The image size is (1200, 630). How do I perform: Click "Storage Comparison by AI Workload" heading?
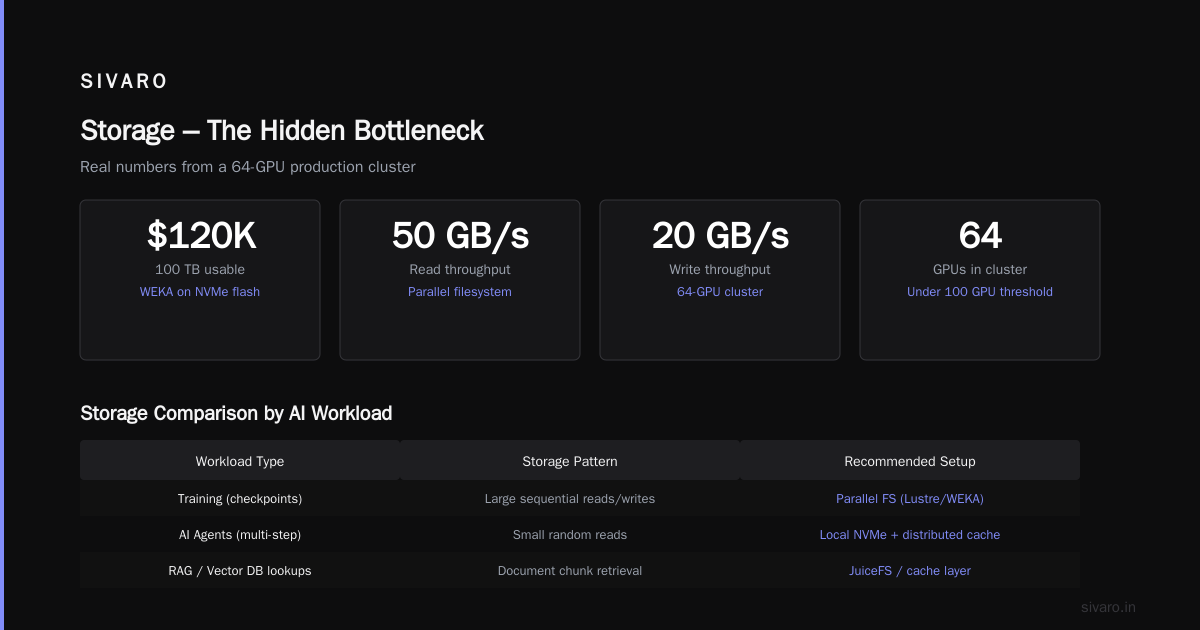tap(236, 413)
